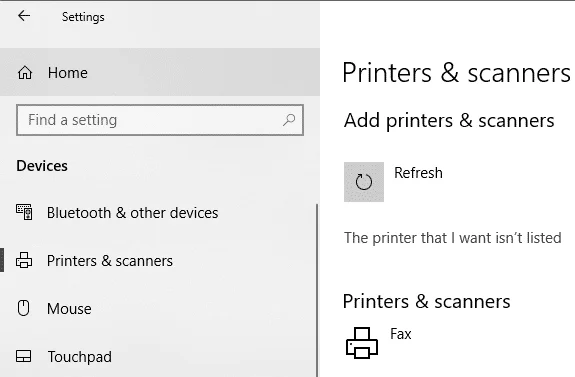Click the Printers & scanners list heading above Fax

pos(426,301)
